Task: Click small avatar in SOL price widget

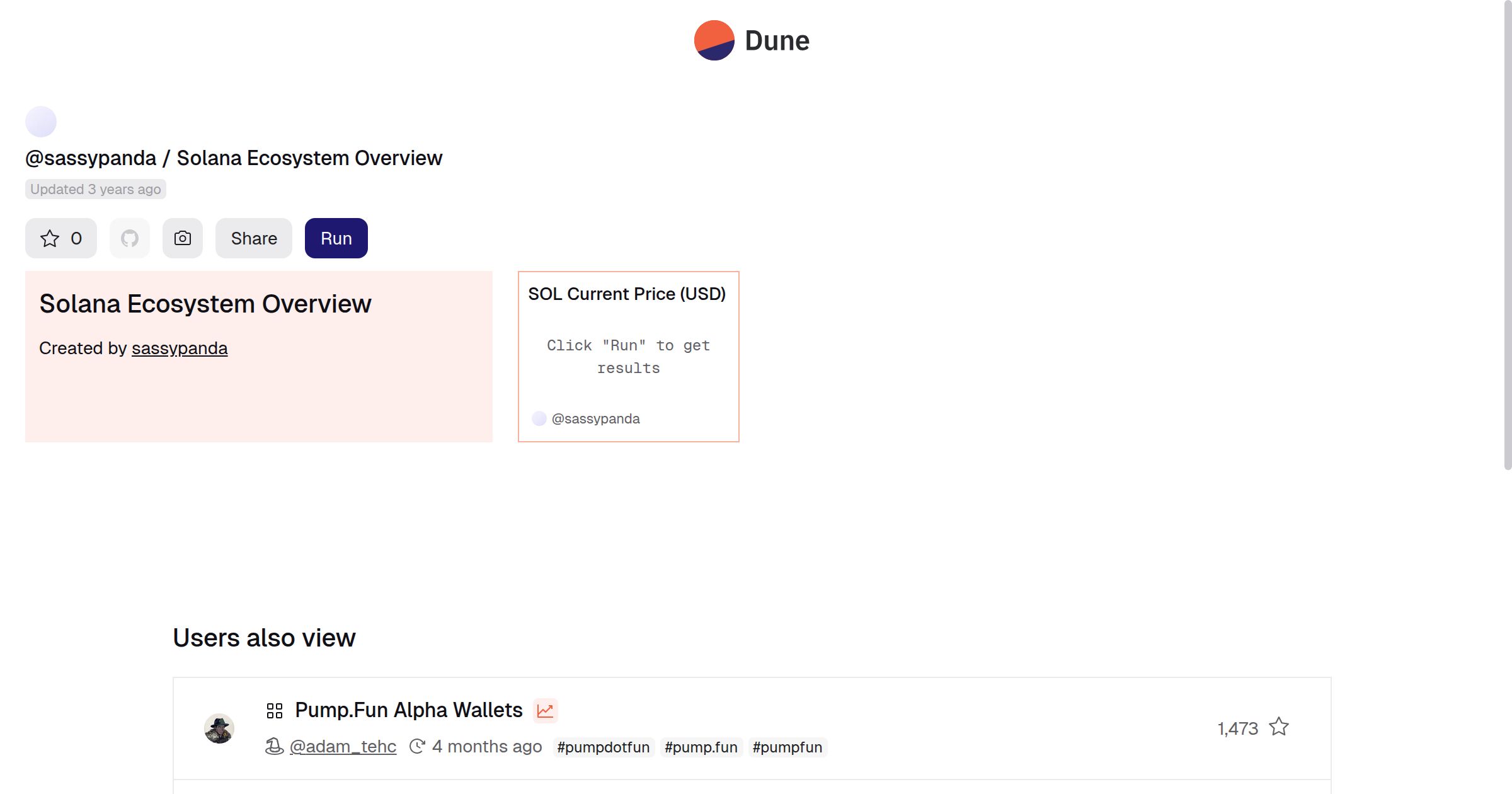Action: [539, 419]
